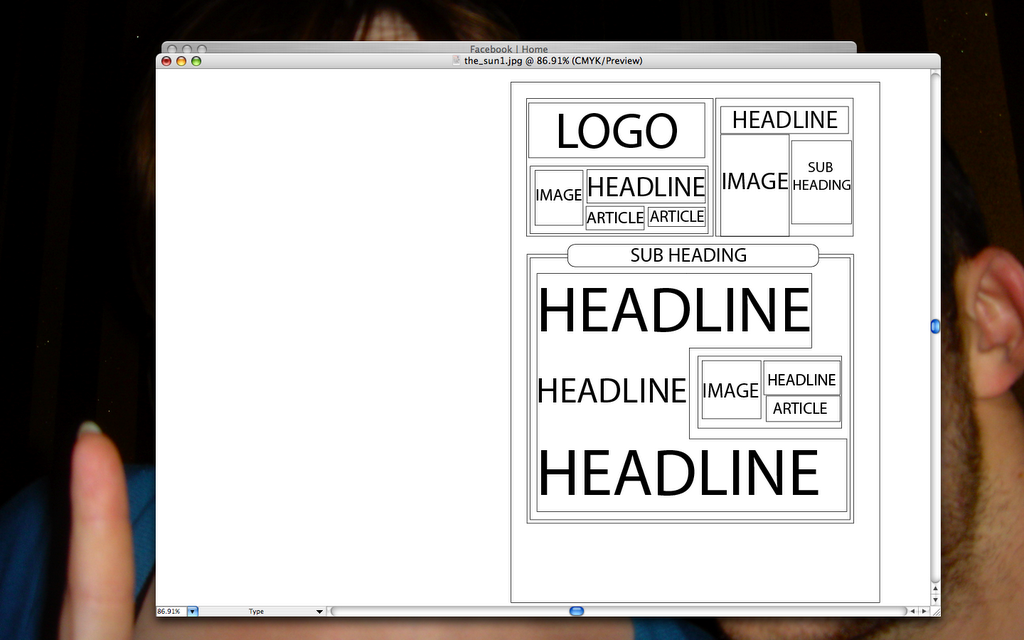The image size is (1024, 640).
Task: Click the document proxy icon beside the_sun1.jpg
Action: (457, 60)
